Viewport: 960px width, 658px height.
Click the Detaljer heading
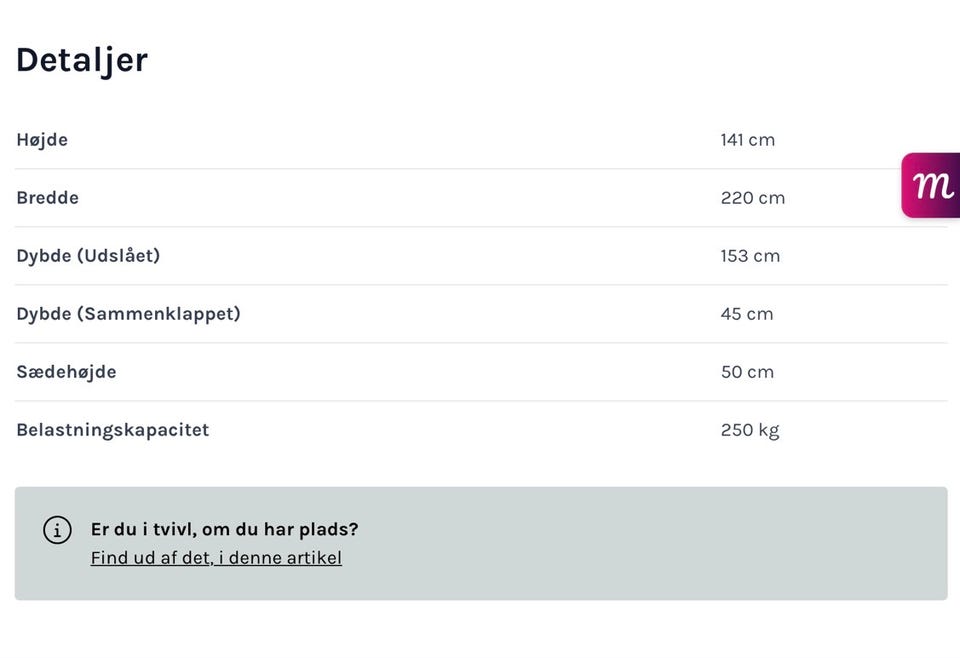pos(82,60)
